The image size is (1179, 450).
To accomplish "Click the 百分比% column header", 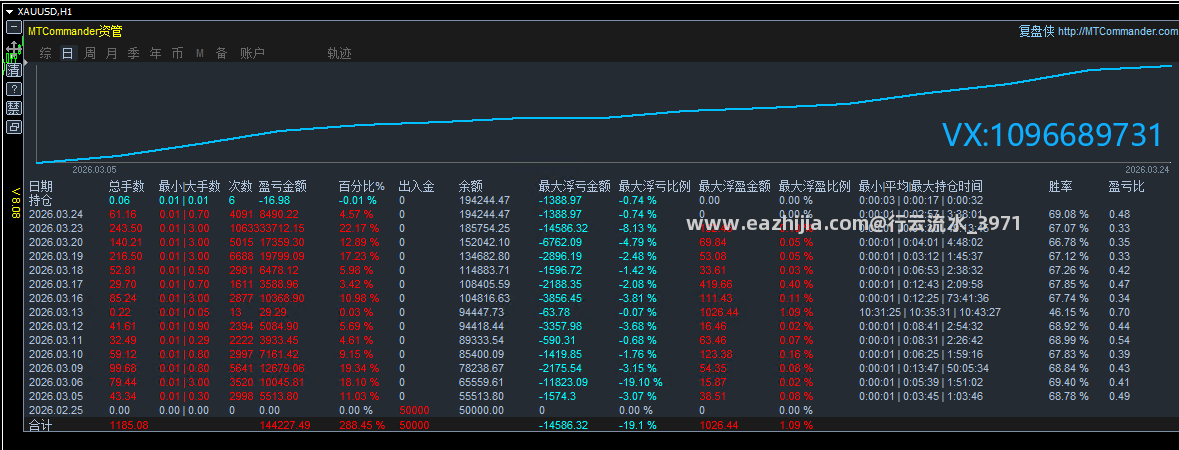I will [x=362, y=186].
